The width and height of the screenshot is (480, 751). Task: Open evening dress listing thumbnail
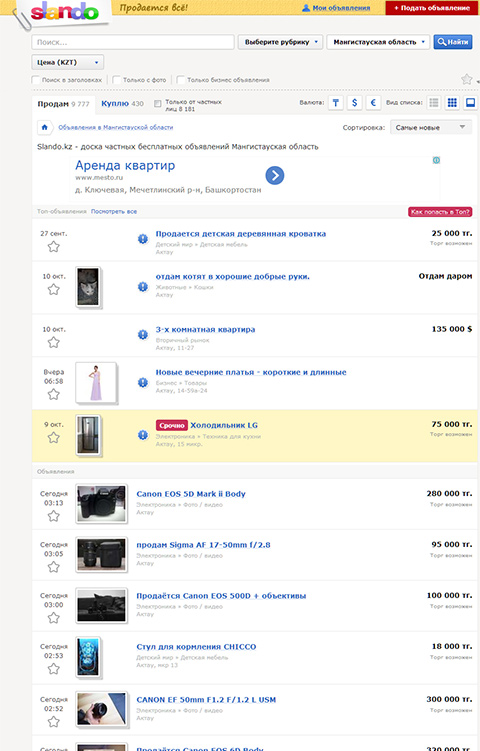click(96, 383)
